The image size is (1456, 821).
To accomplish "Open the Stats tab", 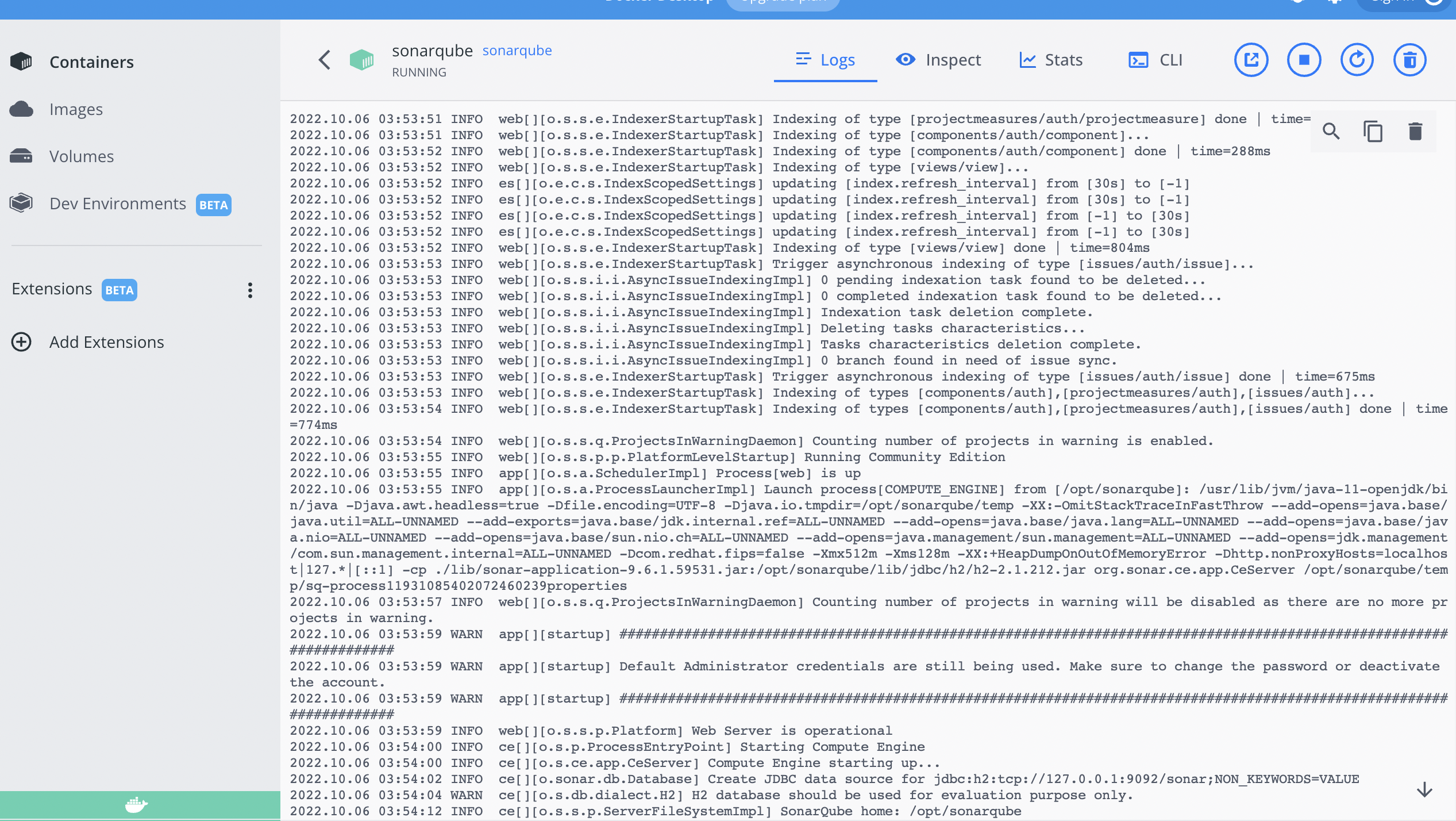I will pyautogui.click(x=1051, y=60).
